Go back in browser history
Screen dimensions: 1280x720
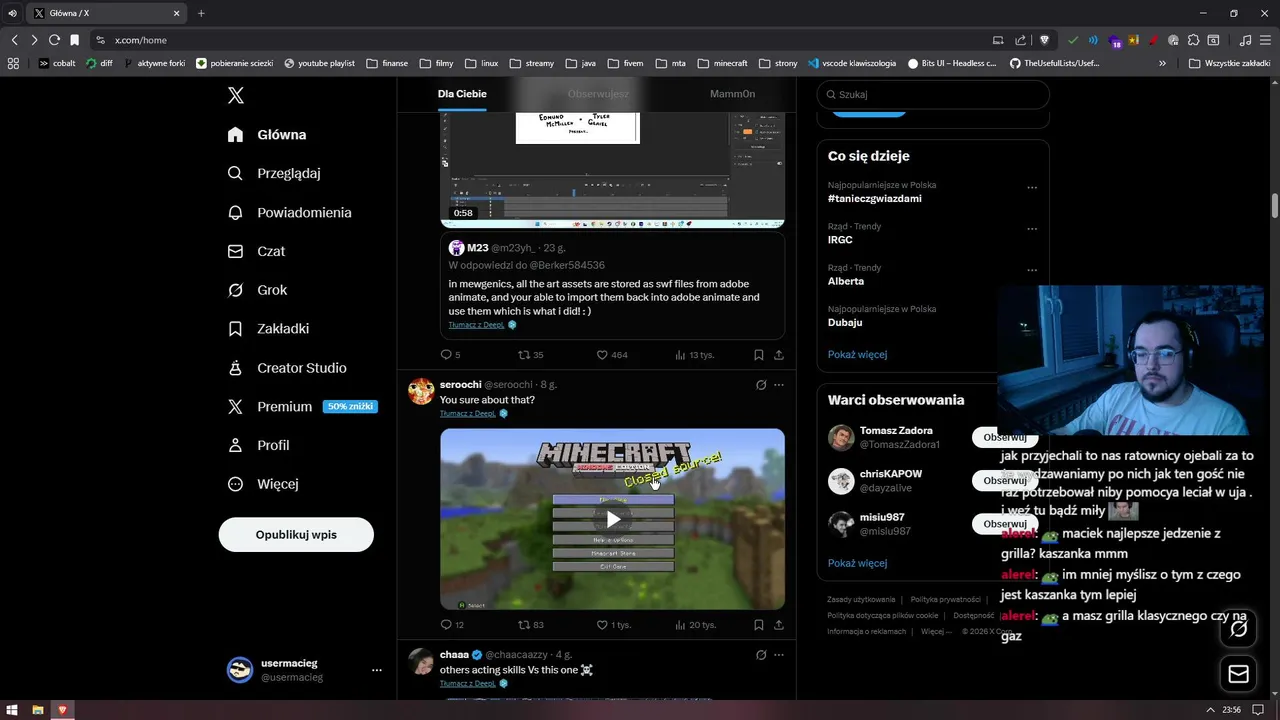(x=14, y=40)
